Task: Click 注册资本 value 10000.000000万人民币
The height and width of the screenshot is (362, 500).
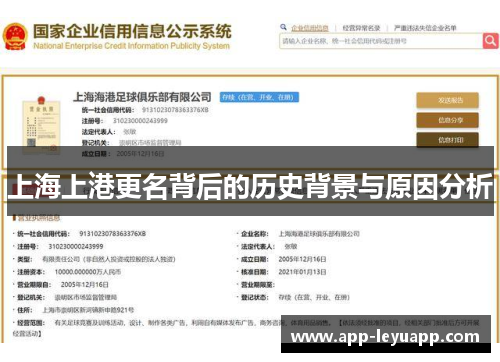Action: click(88, 272)
